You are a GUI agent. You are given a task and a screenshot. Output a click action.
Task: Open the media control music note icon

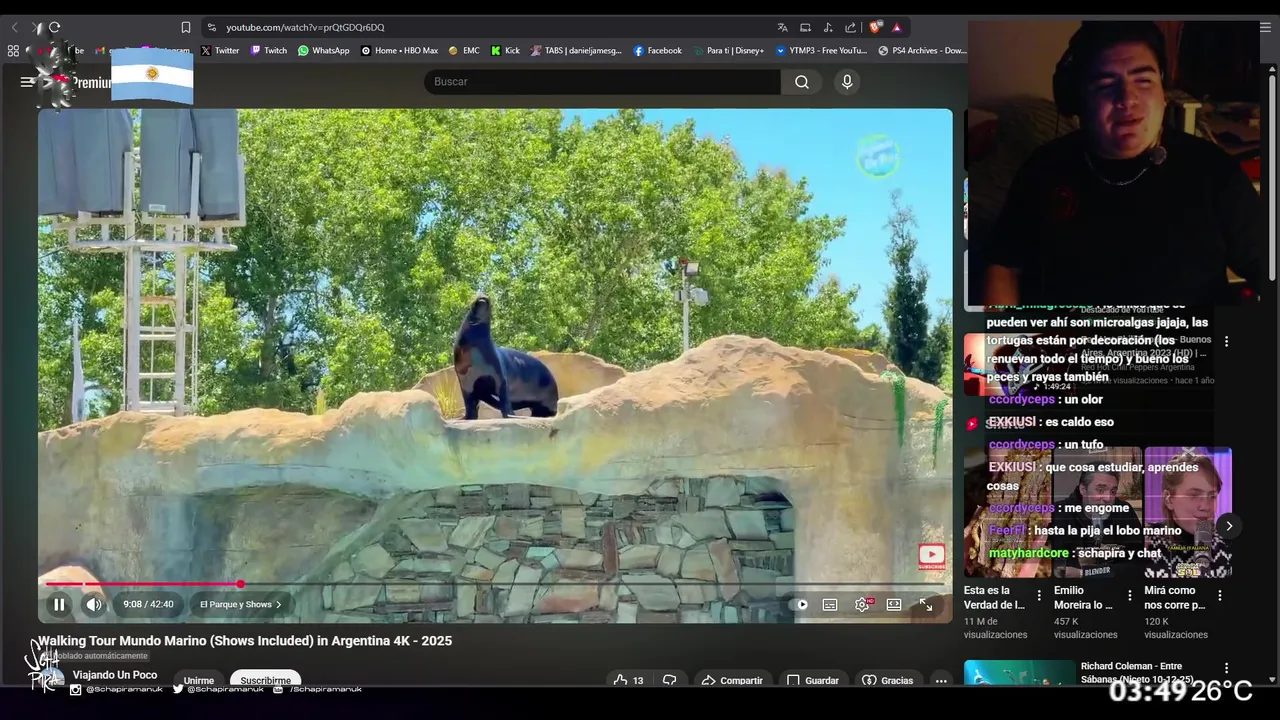tap(828, 27)
